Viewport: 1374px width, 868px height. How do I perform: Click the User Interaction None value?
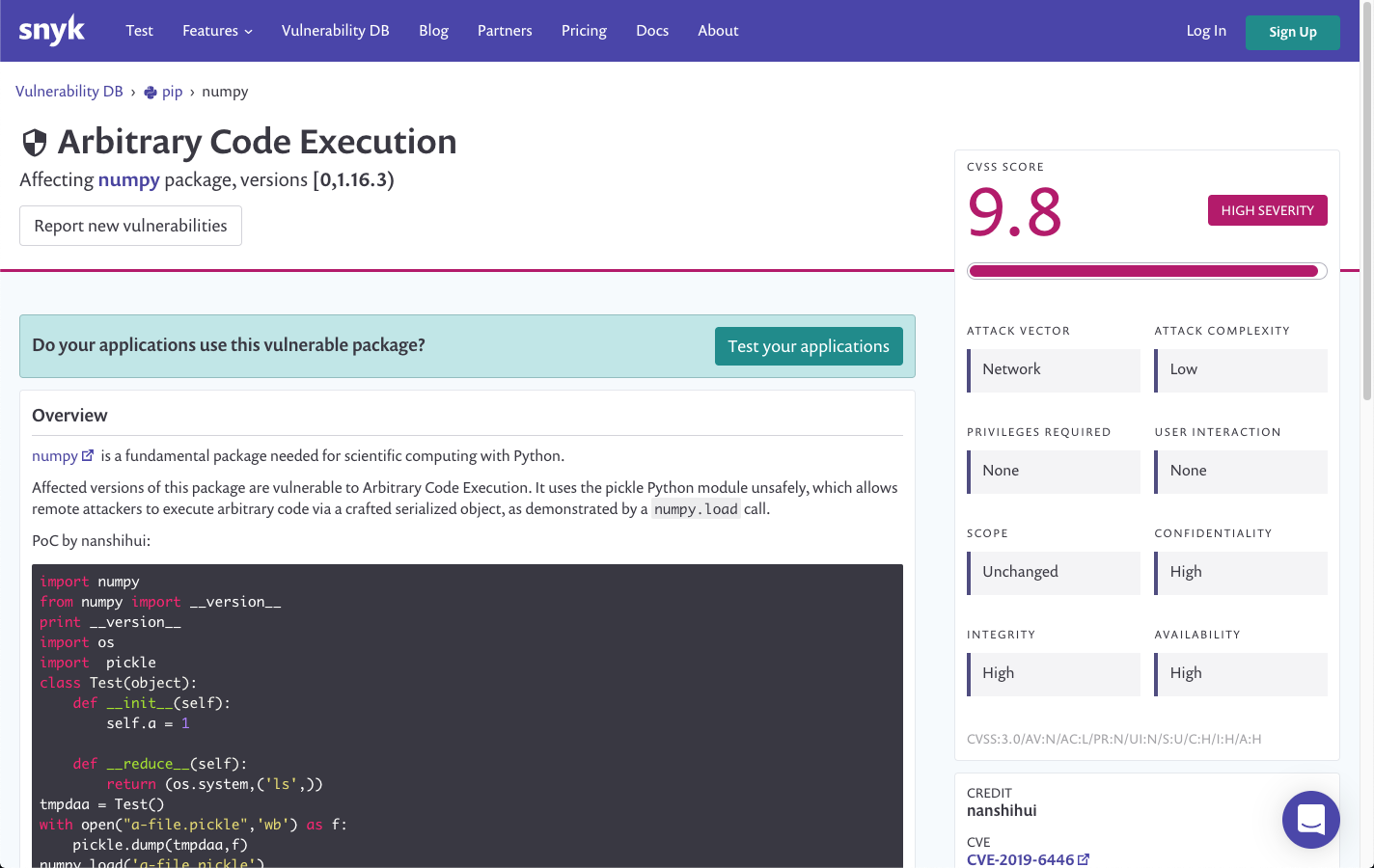pyautogui.click(x=1241, y=472)
